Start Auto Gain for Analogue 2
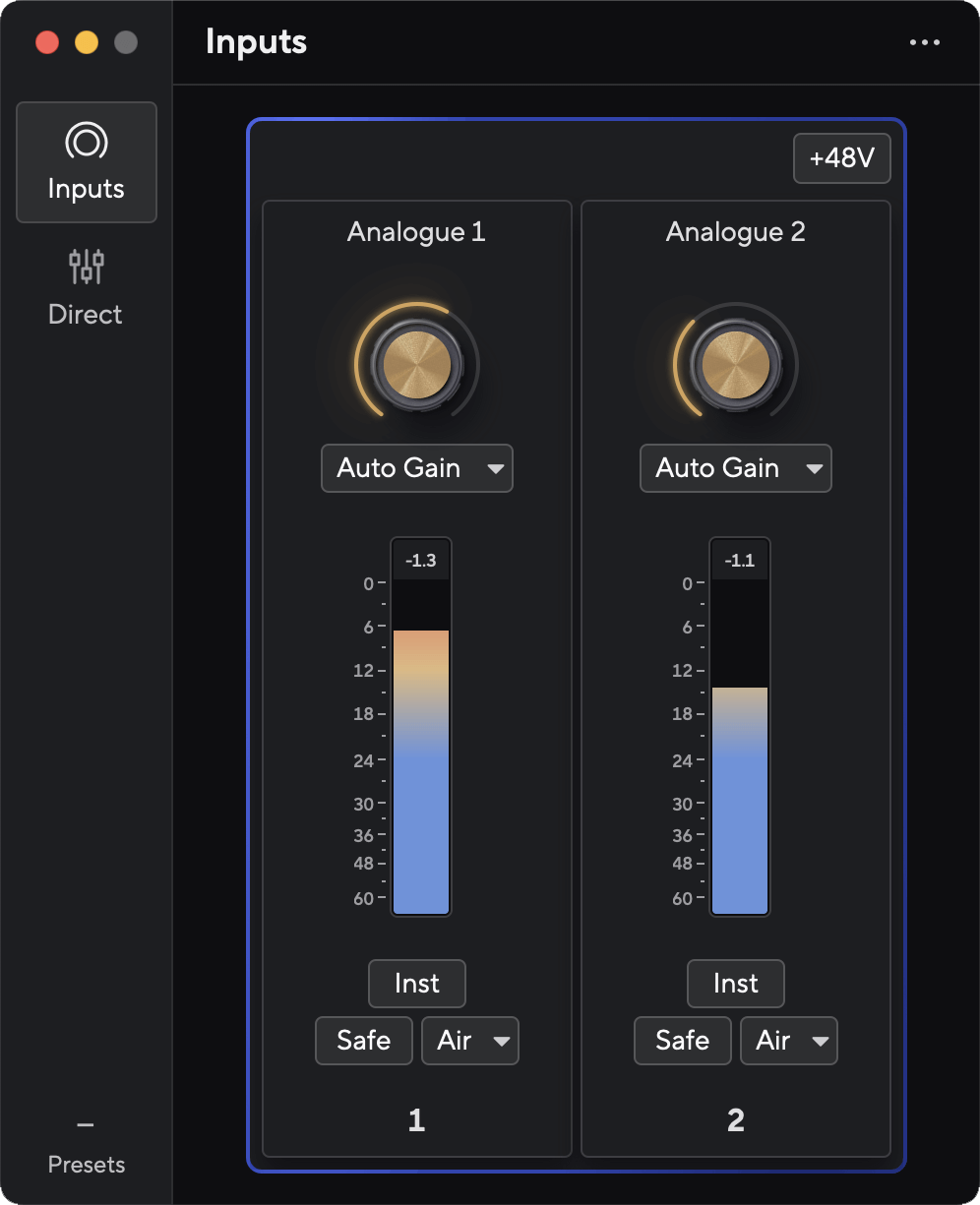Viewport: 980px width, 1205px height. point(718,468)
